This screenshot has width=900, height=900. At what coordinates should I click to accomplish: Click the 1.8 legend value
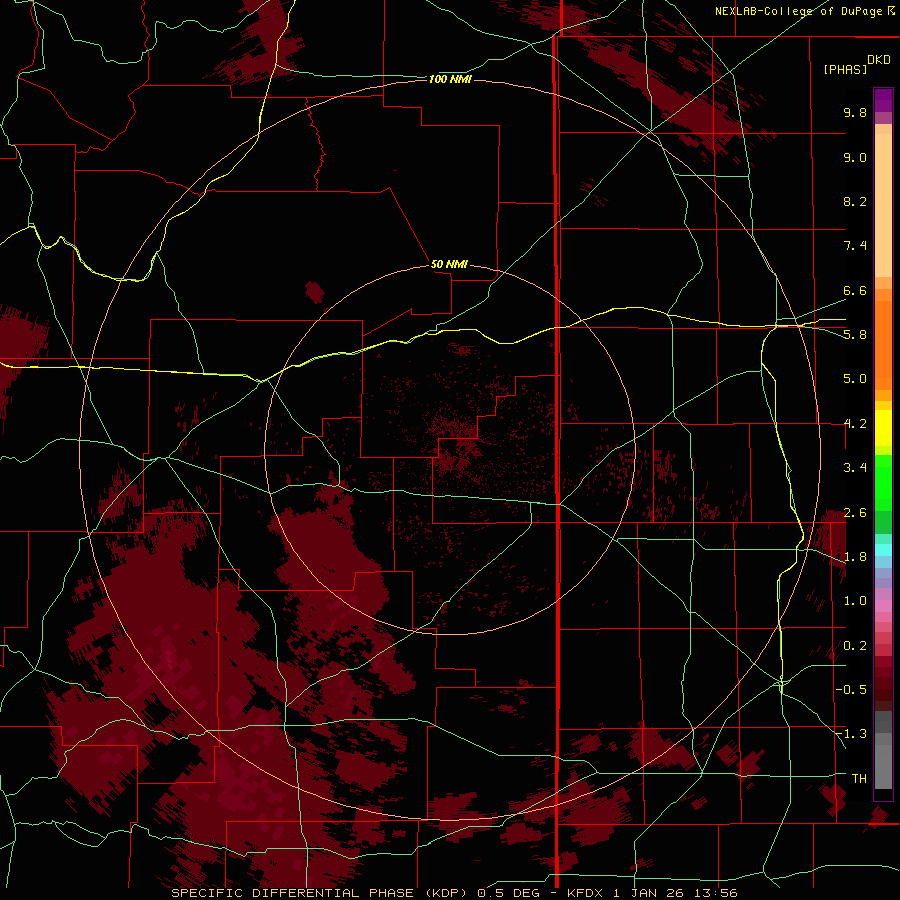(x=855, y=557)
